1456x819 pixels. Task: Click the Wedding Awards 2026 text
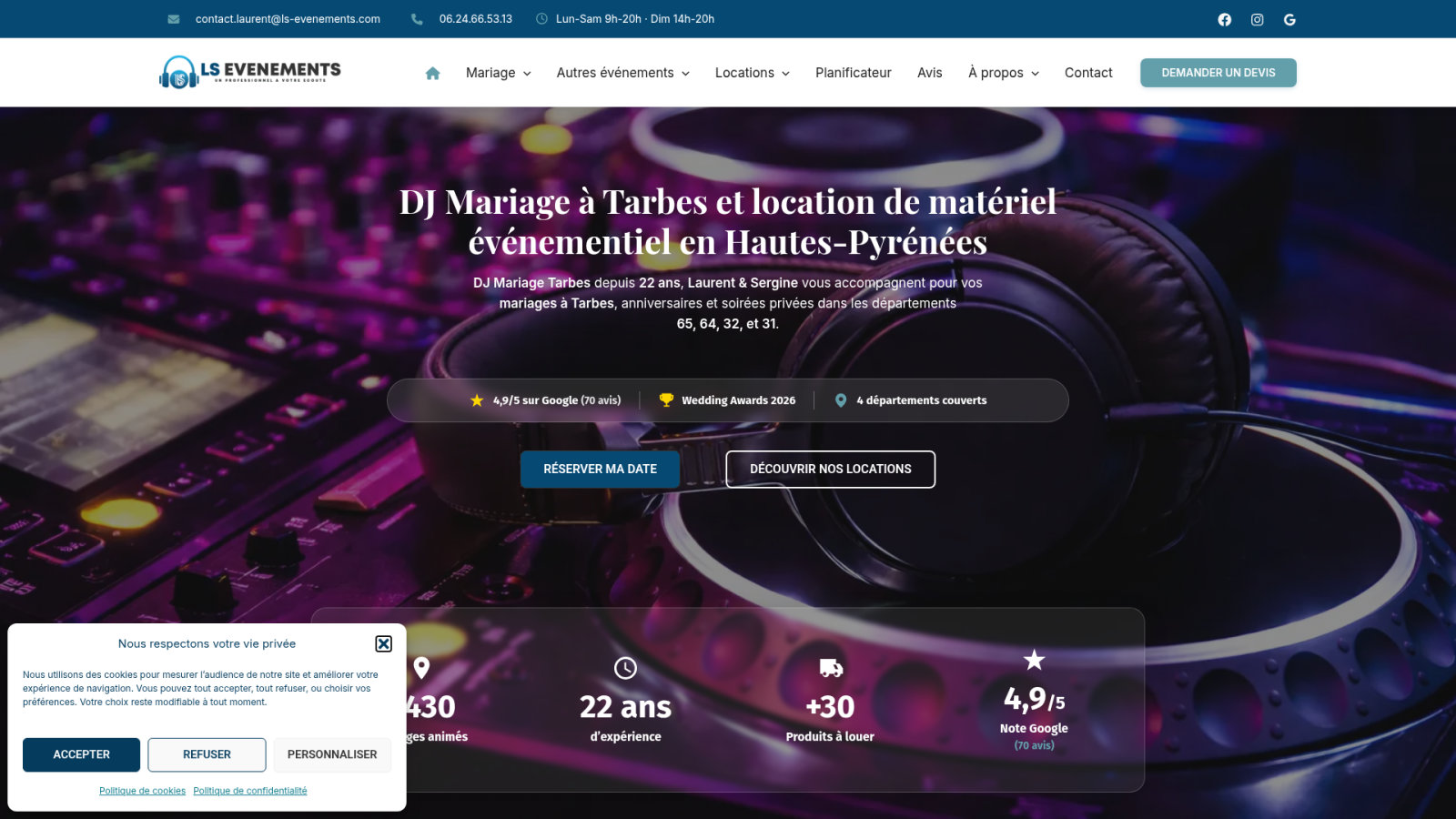coord(739,400)
